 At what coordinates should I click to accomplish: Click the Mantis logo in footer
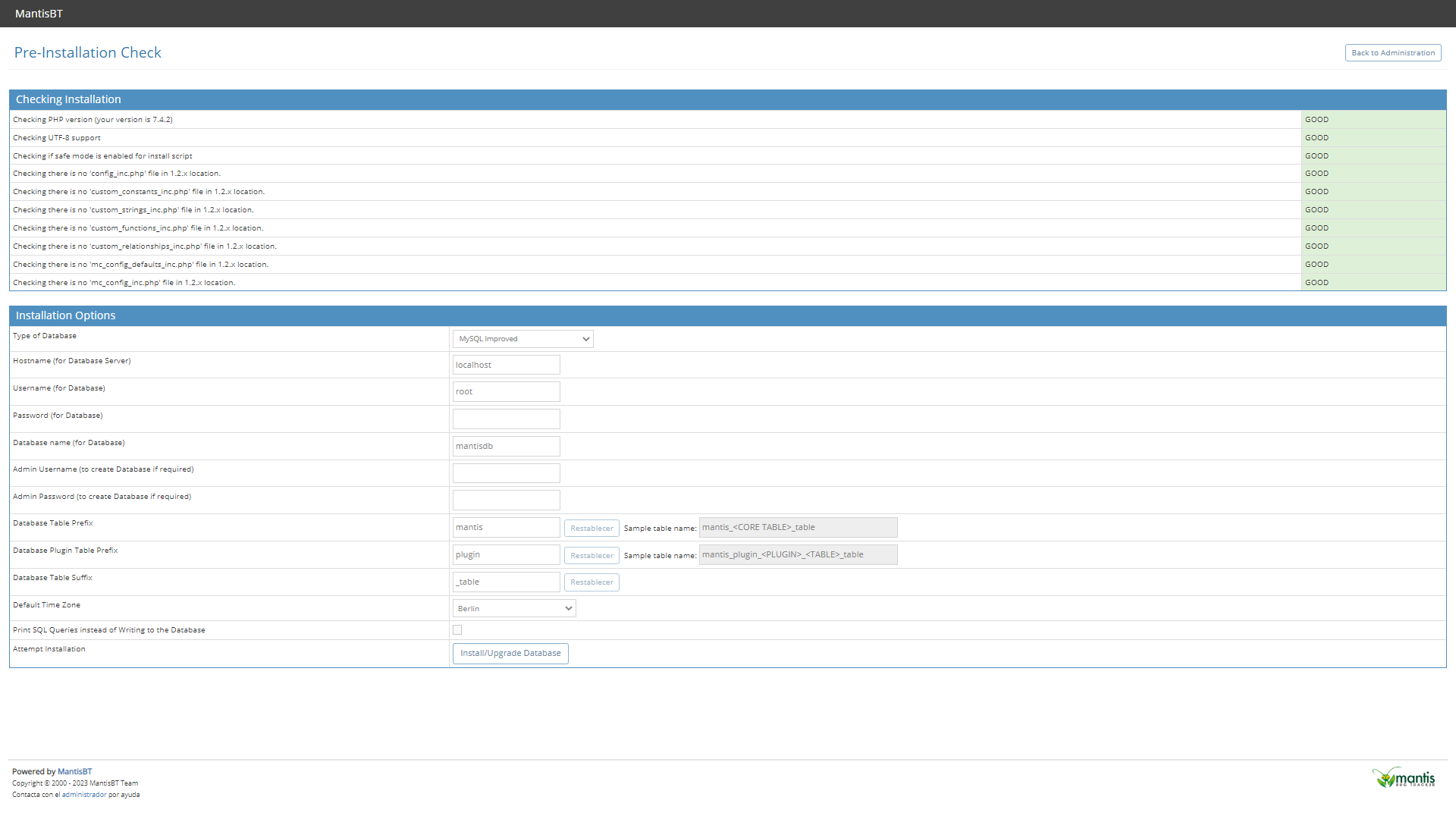[1403, 777]
